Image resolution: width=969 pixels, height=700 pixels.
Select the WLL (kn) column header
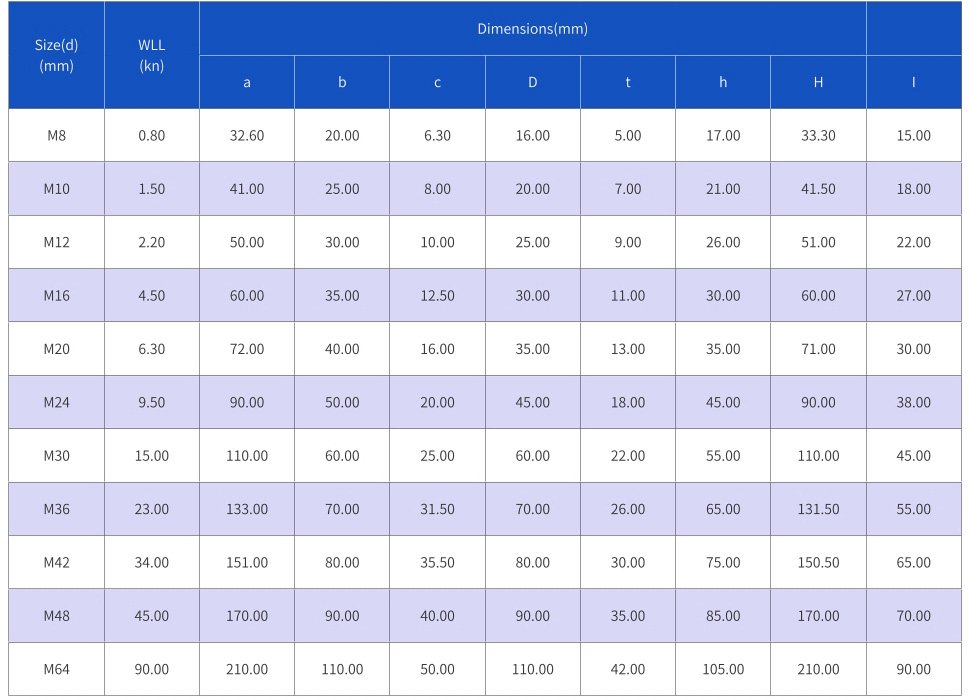pos(151,55)
